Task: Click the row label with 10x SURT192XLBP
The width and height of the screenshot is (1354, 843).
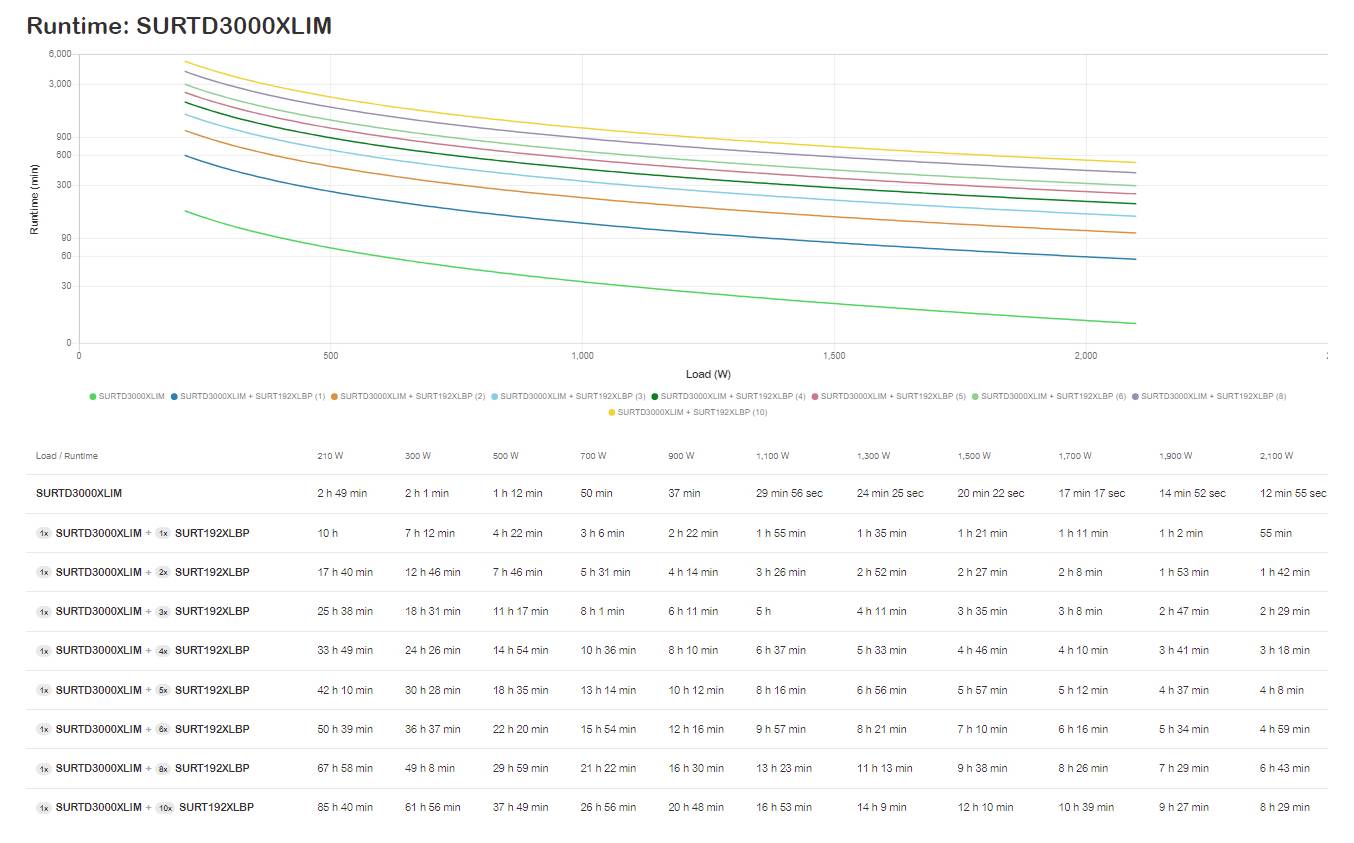Action: pyautogui.click(x=145, y=807)
